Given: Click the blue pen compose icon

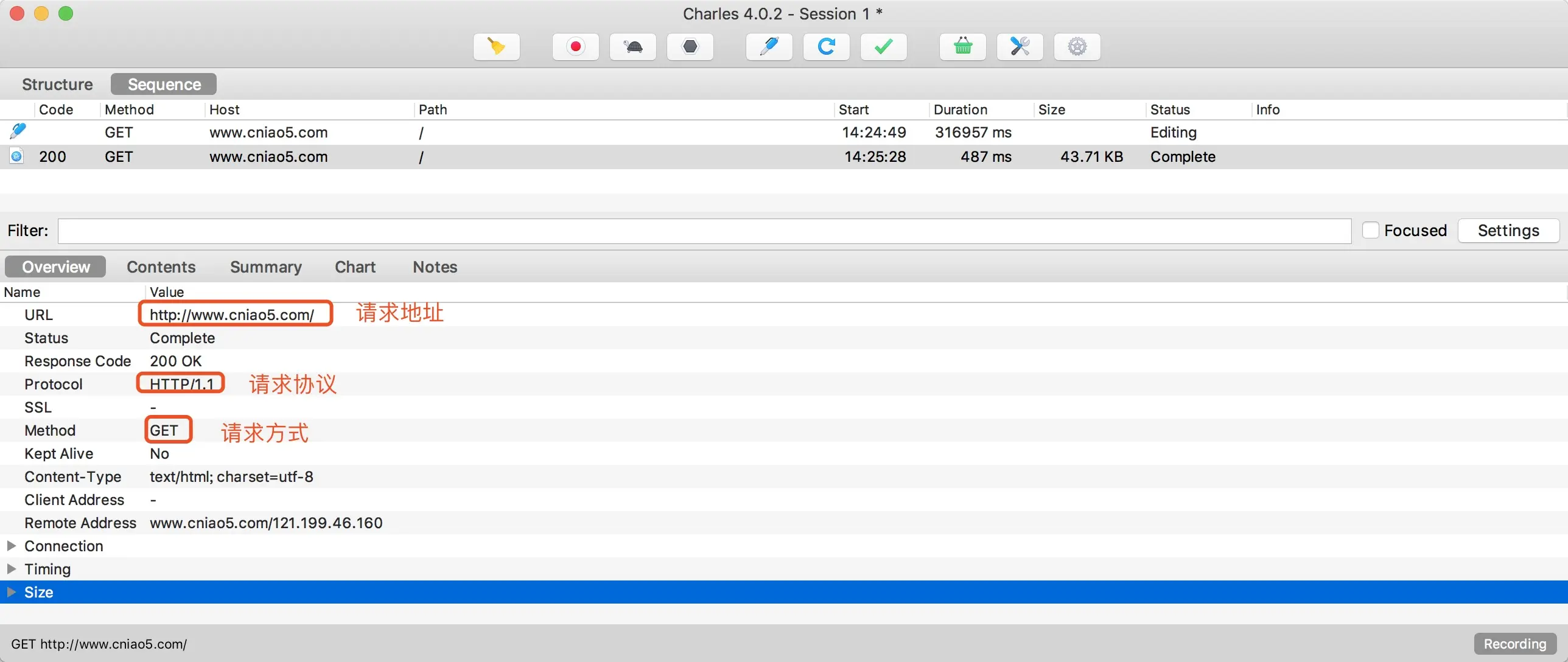Looking at the screenshot, I should 769,47.
